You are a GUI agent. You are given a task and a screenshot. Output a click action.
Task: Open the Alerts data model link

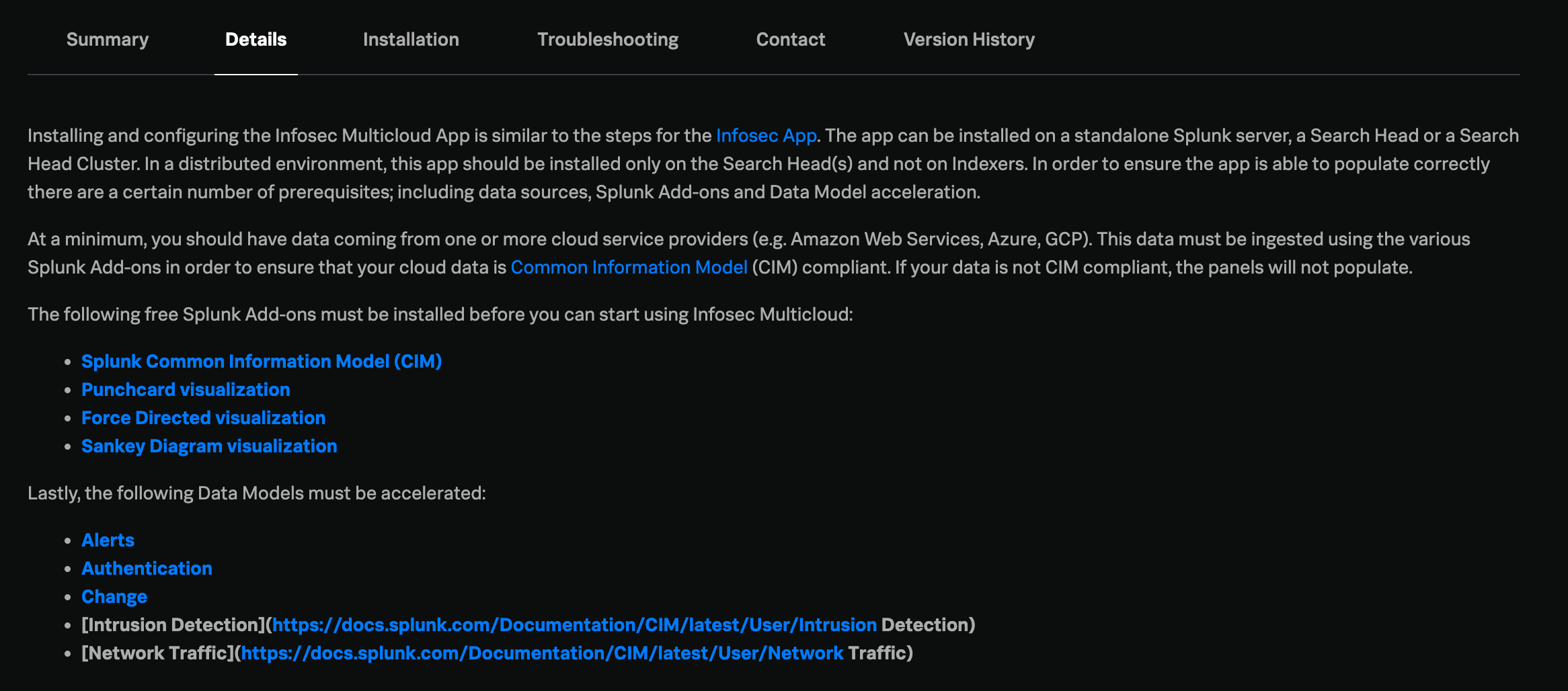(x=108, y=540)
